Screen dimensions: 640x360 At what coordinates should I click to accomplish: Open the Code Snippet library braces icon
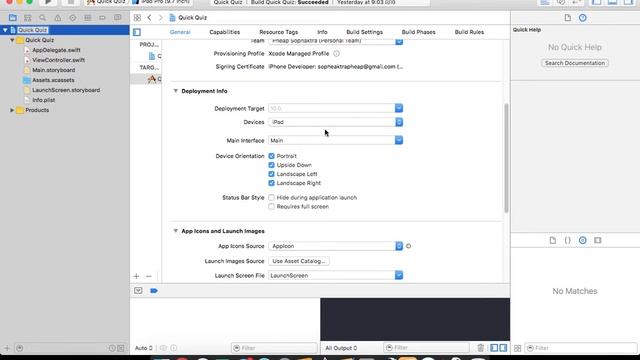point(568,240)
